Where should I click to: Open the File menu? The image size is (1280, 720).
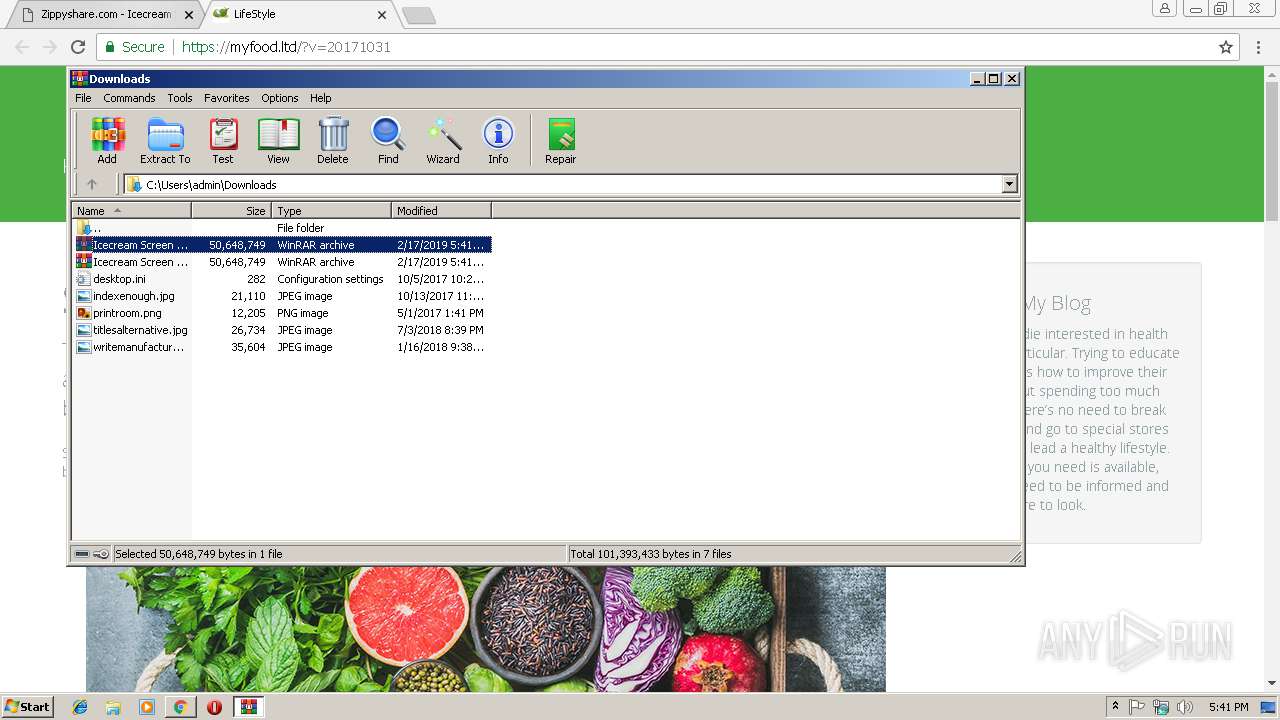83,98
